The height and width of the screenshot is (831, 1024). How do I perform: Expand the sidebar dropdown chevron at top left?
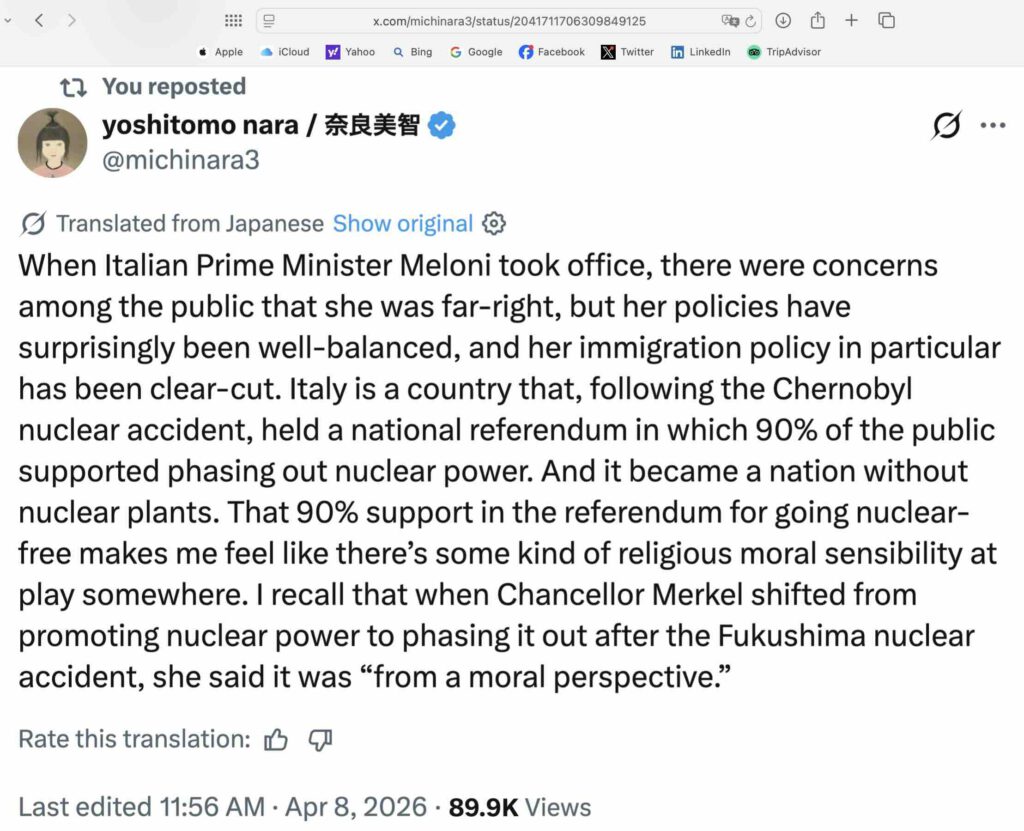(8, 20)
